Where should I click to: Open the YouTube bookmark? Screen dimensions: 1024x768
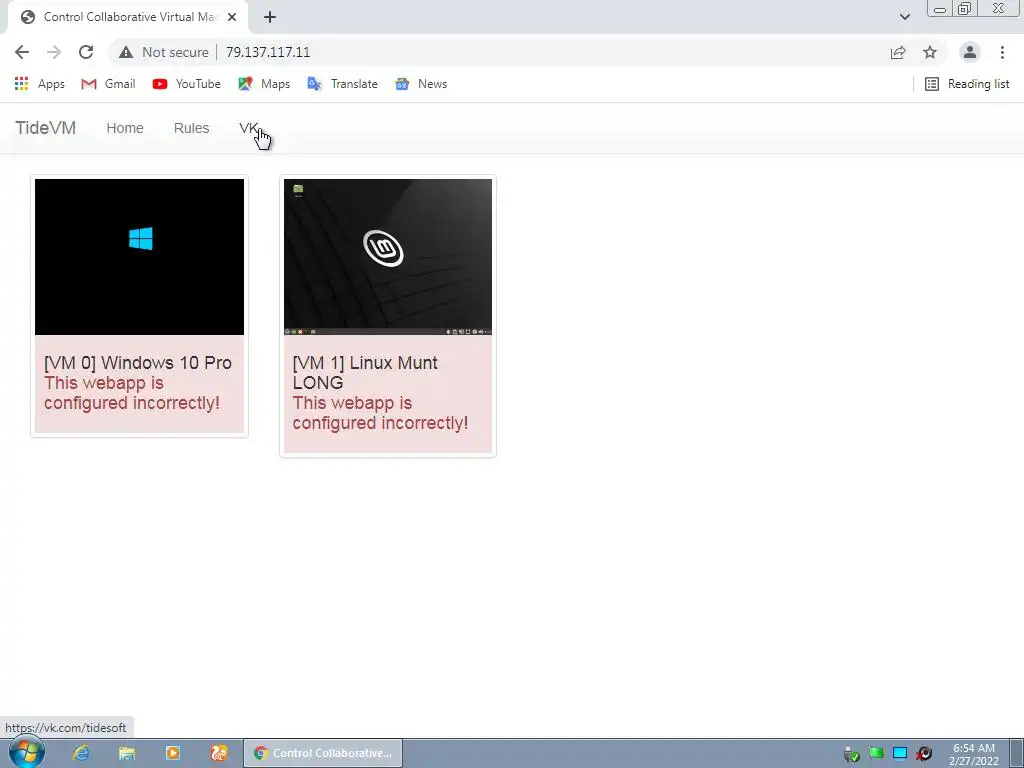pos(187,84)
